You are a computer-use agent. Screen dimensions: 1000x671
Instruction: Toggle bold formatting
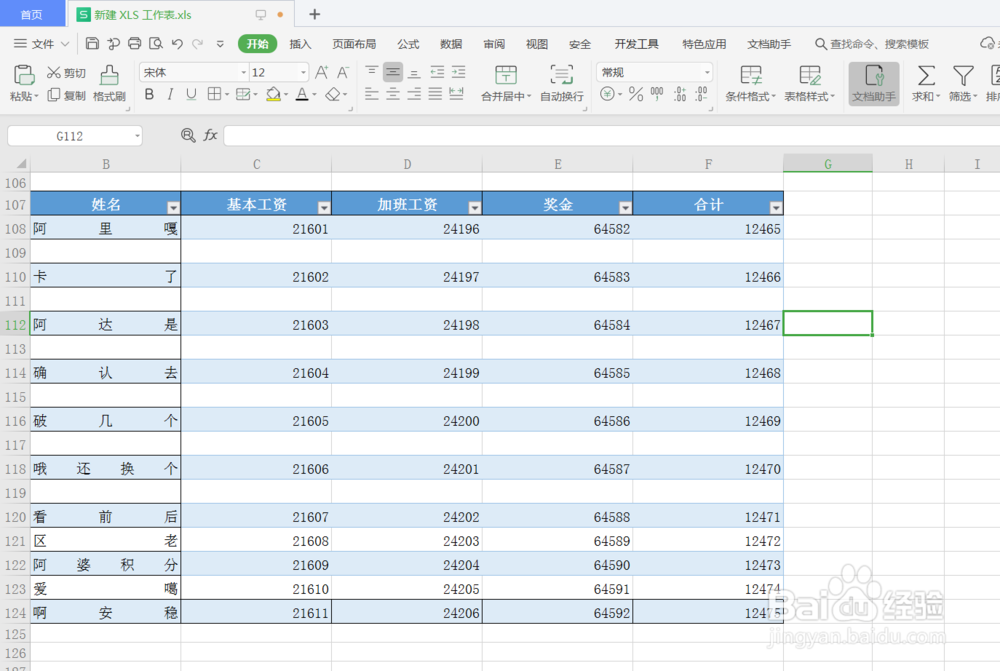point(149,94)
